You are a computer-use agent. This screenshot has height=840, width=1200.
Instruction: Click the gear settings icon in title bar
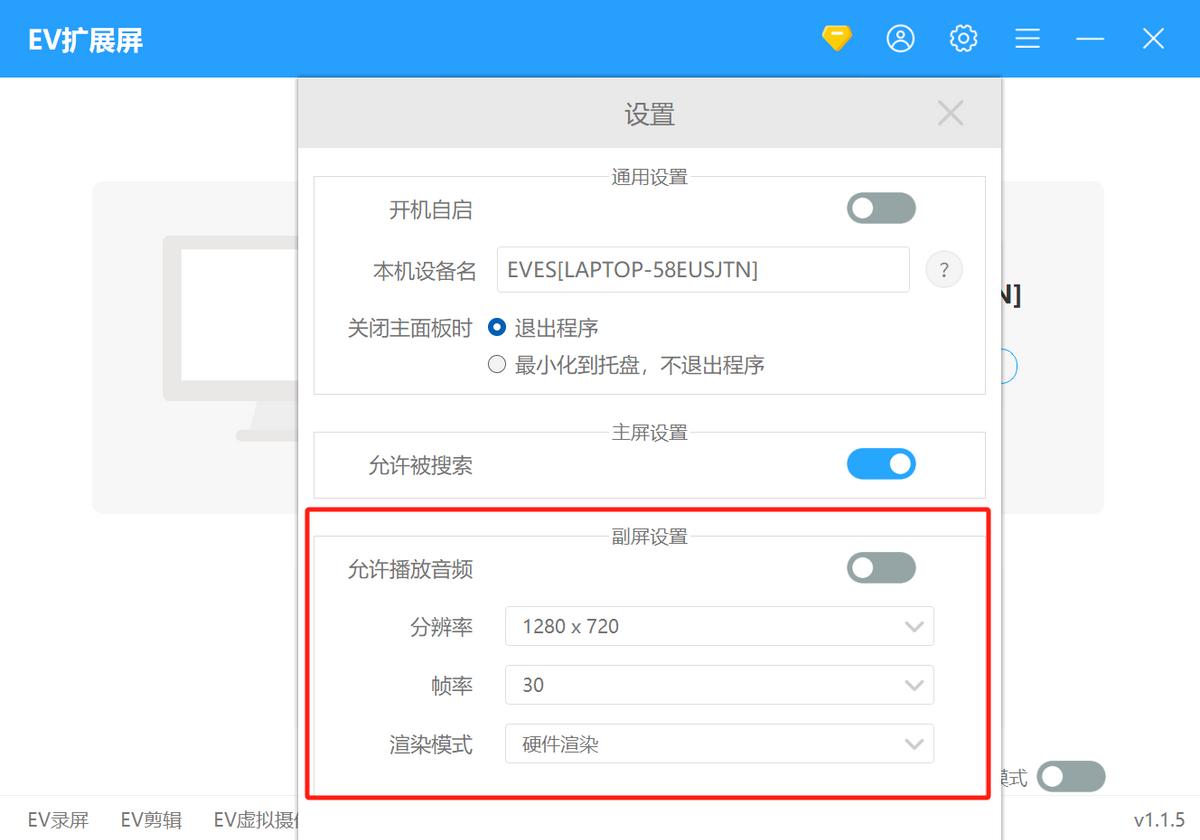tap(963, 39)
